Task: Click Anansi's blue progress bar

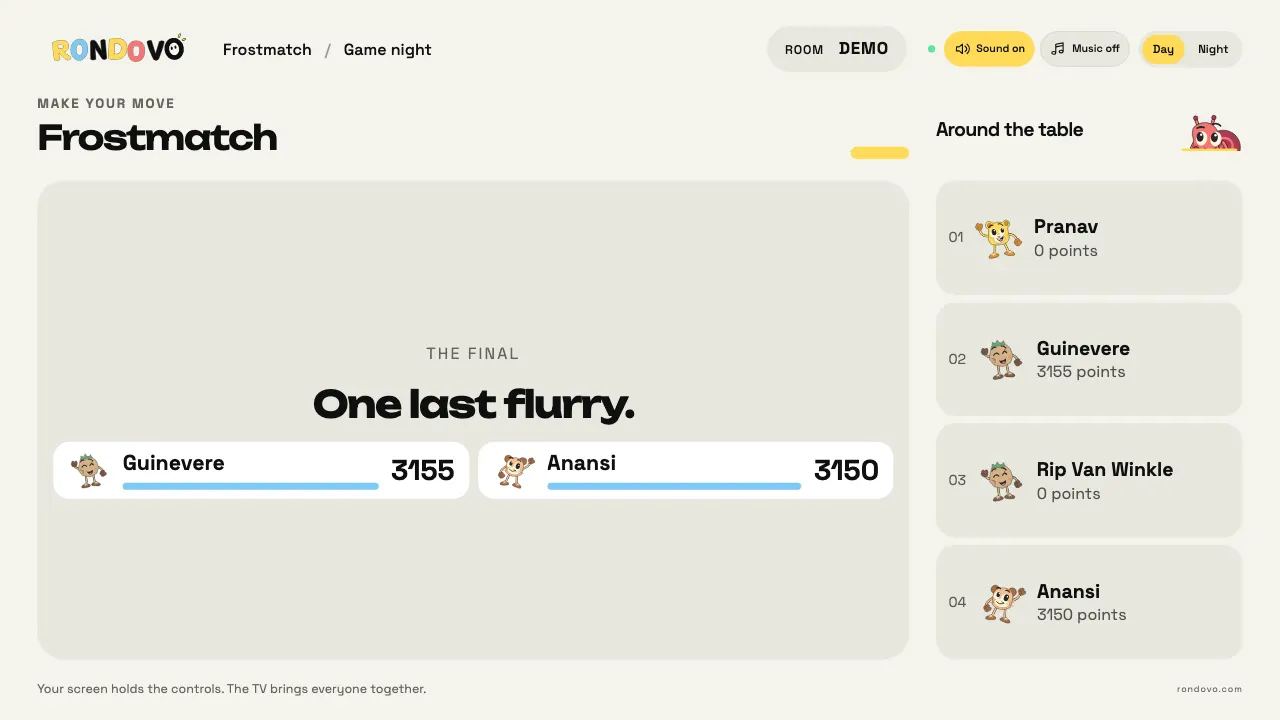Action: [x=674, y=486]
